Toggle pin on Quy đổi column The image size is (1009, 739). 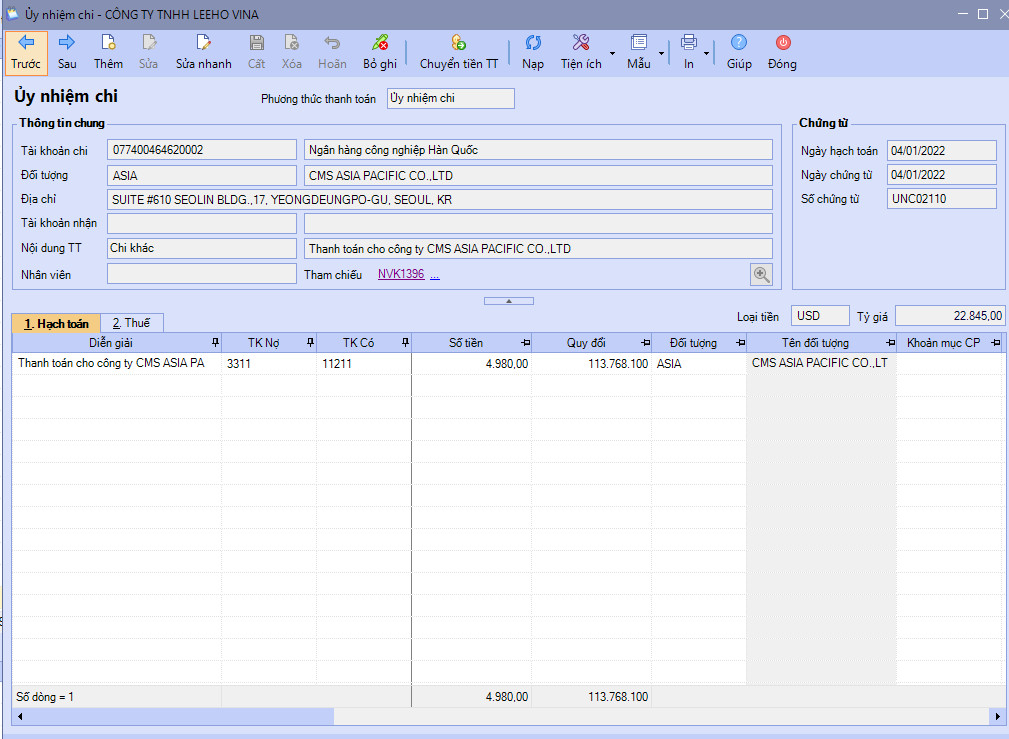coord(645,342)
